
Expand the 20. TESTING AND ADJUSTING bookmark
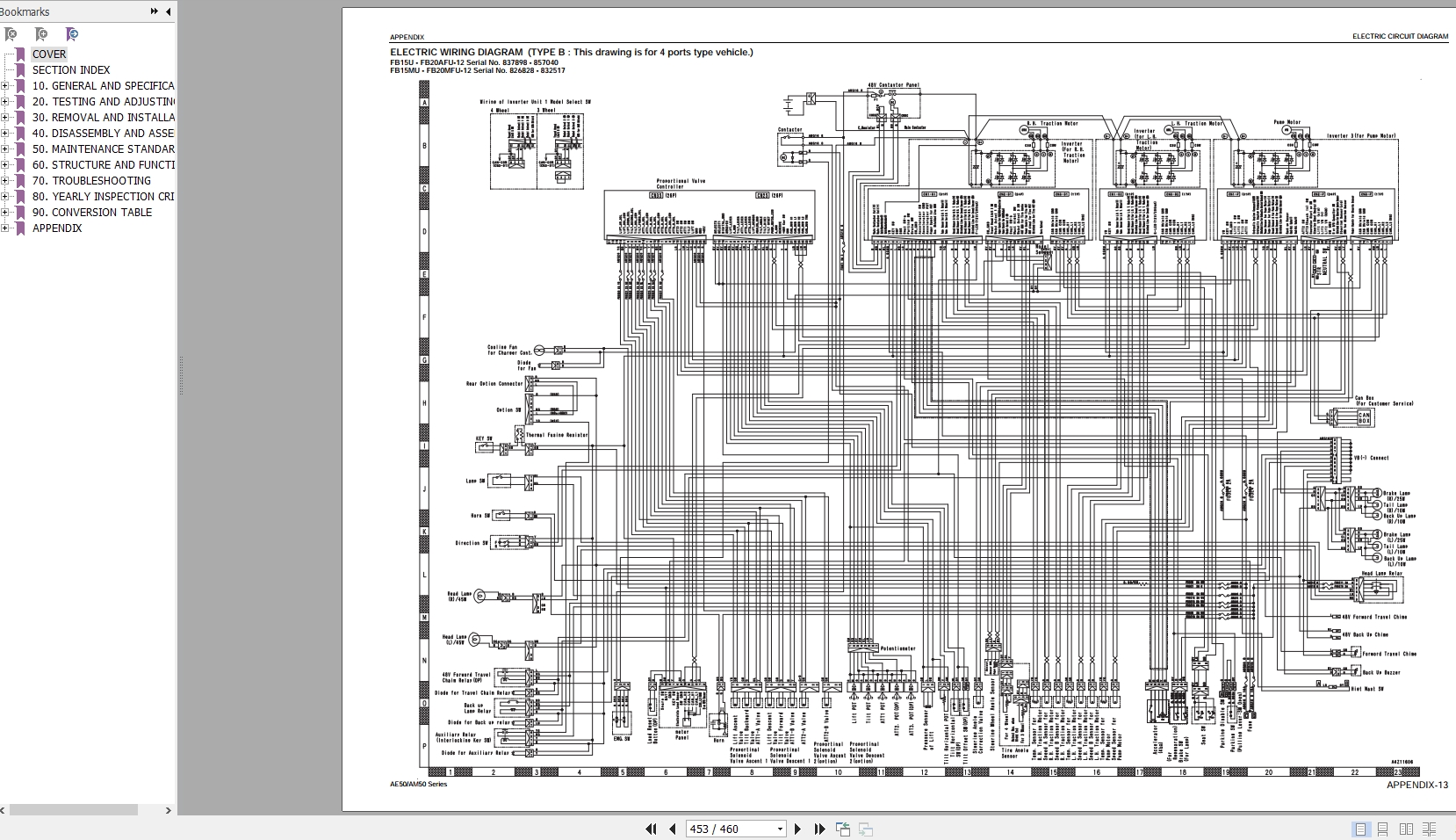5,102
